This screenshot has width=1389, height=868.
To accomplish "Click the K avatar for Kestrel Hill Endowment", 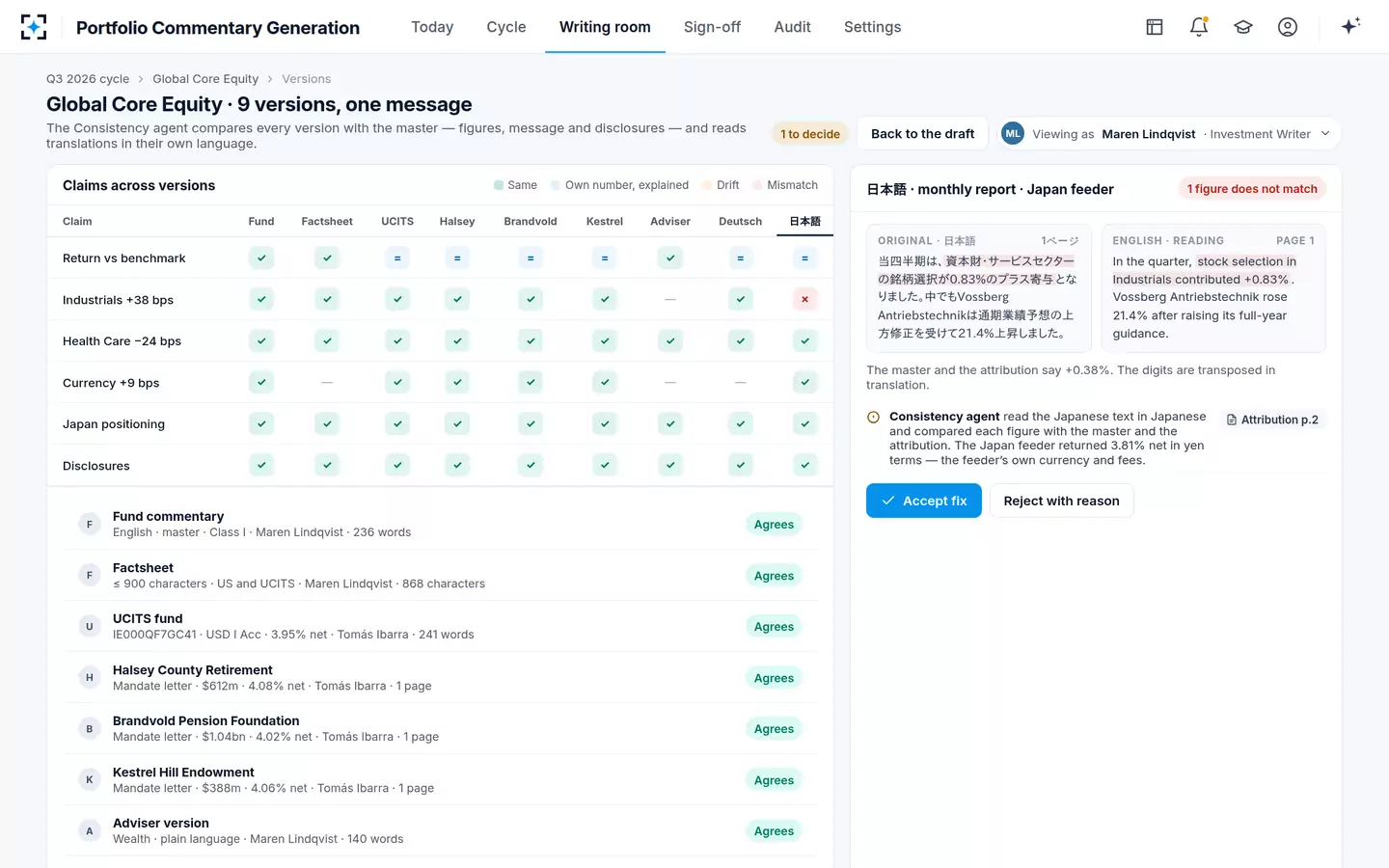I will click(x=90, y=780).
